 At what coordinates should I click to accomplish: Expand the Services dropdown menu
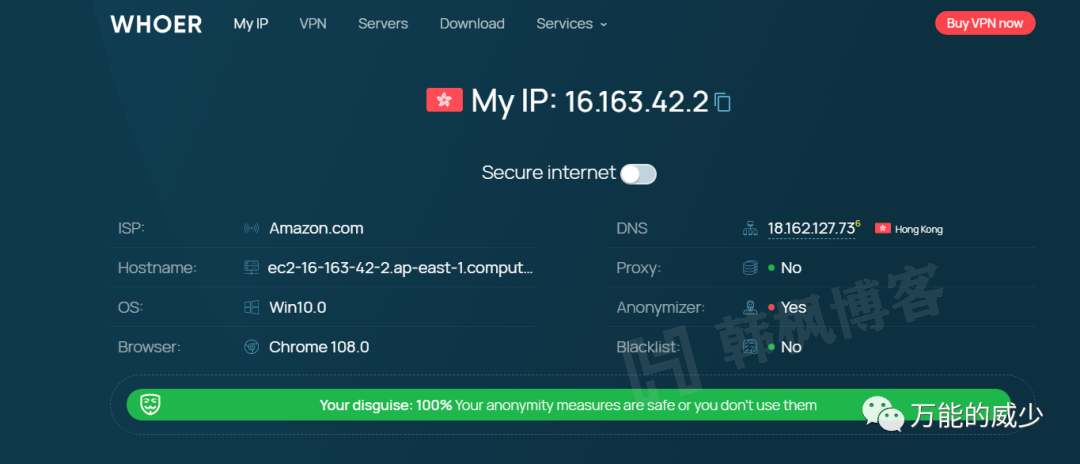pos(571,24)
